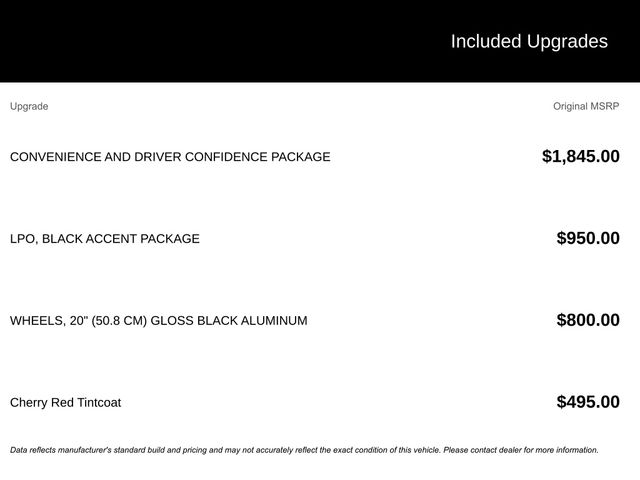Click the Upgrade column header
Screen dimensions: 640x480
tap(29, 106)
